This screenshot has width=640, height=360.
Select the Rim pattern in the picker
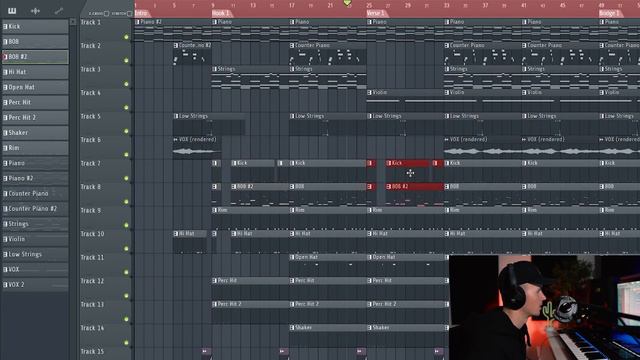point(36,148)
